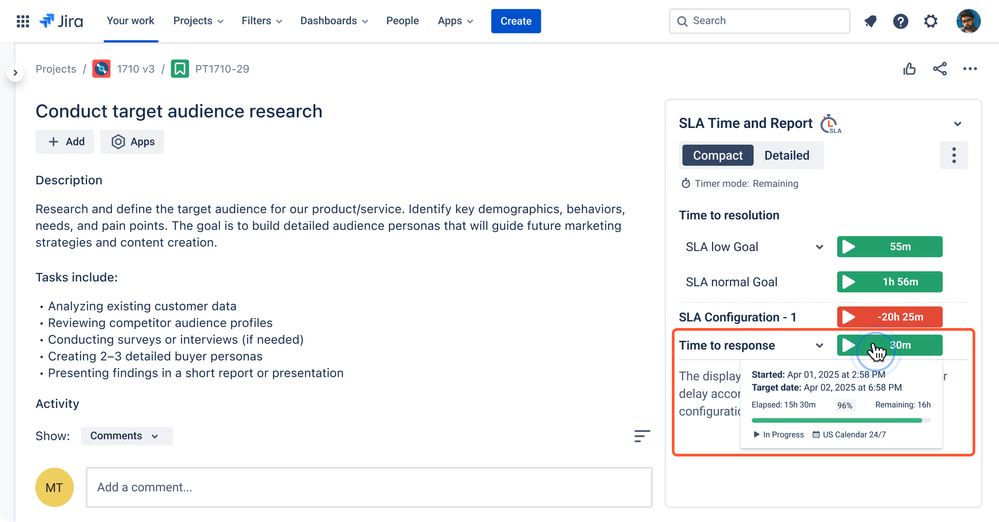Open the Filters dropdown menu
Viewport: 999px width, 522px height.
261,21
